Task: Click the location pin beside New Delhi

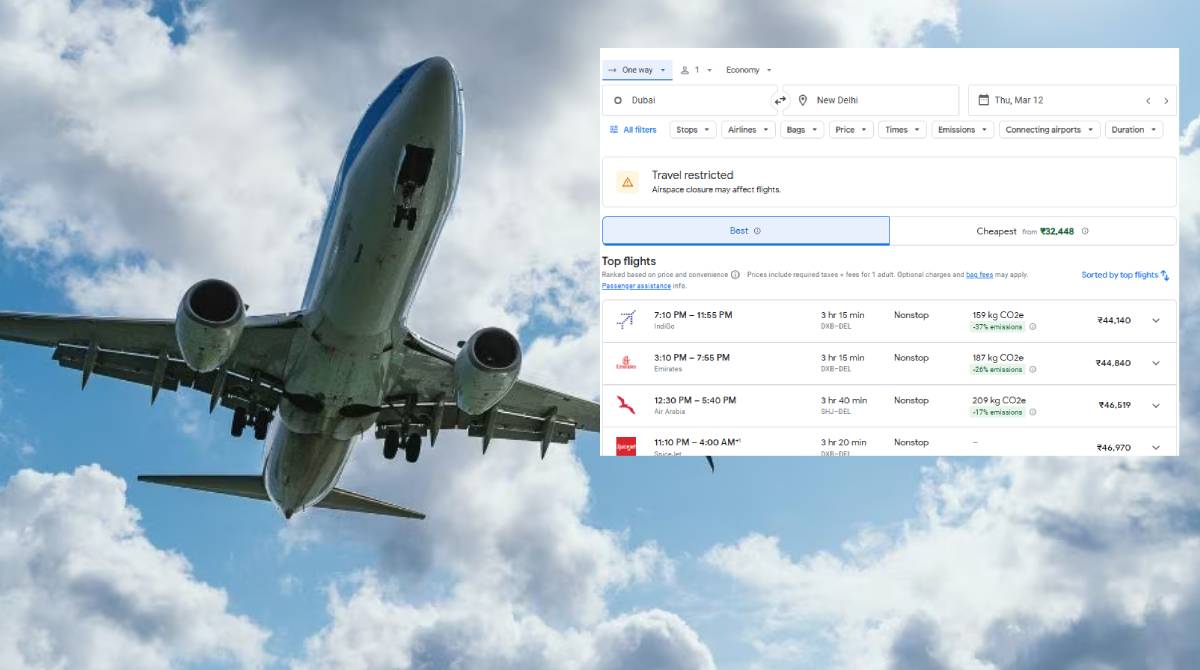Action: (x=802, y=99)
